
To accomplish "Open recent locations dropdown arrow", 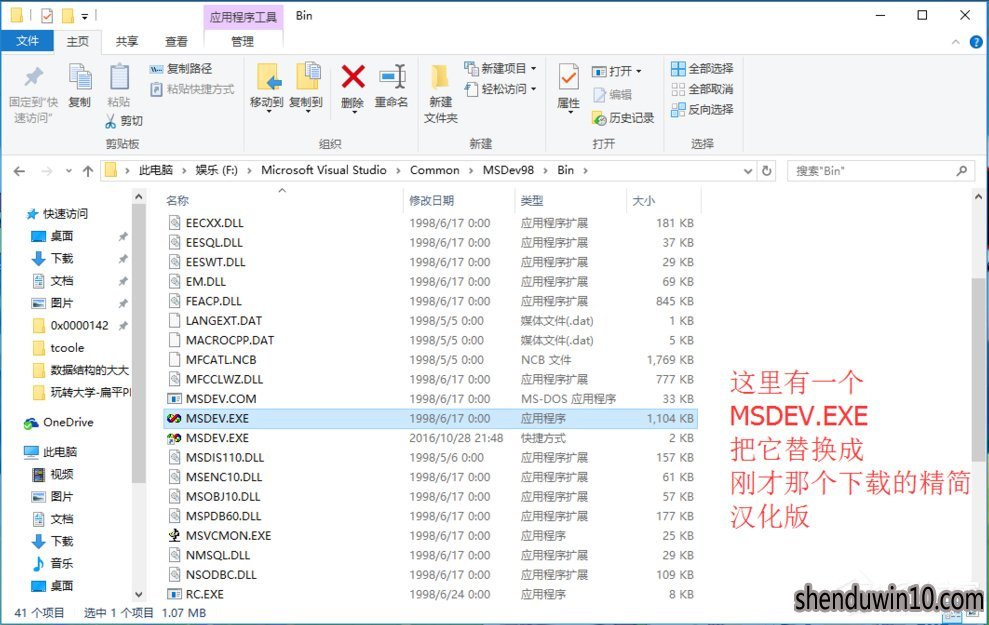I will [x=69, y=171].
